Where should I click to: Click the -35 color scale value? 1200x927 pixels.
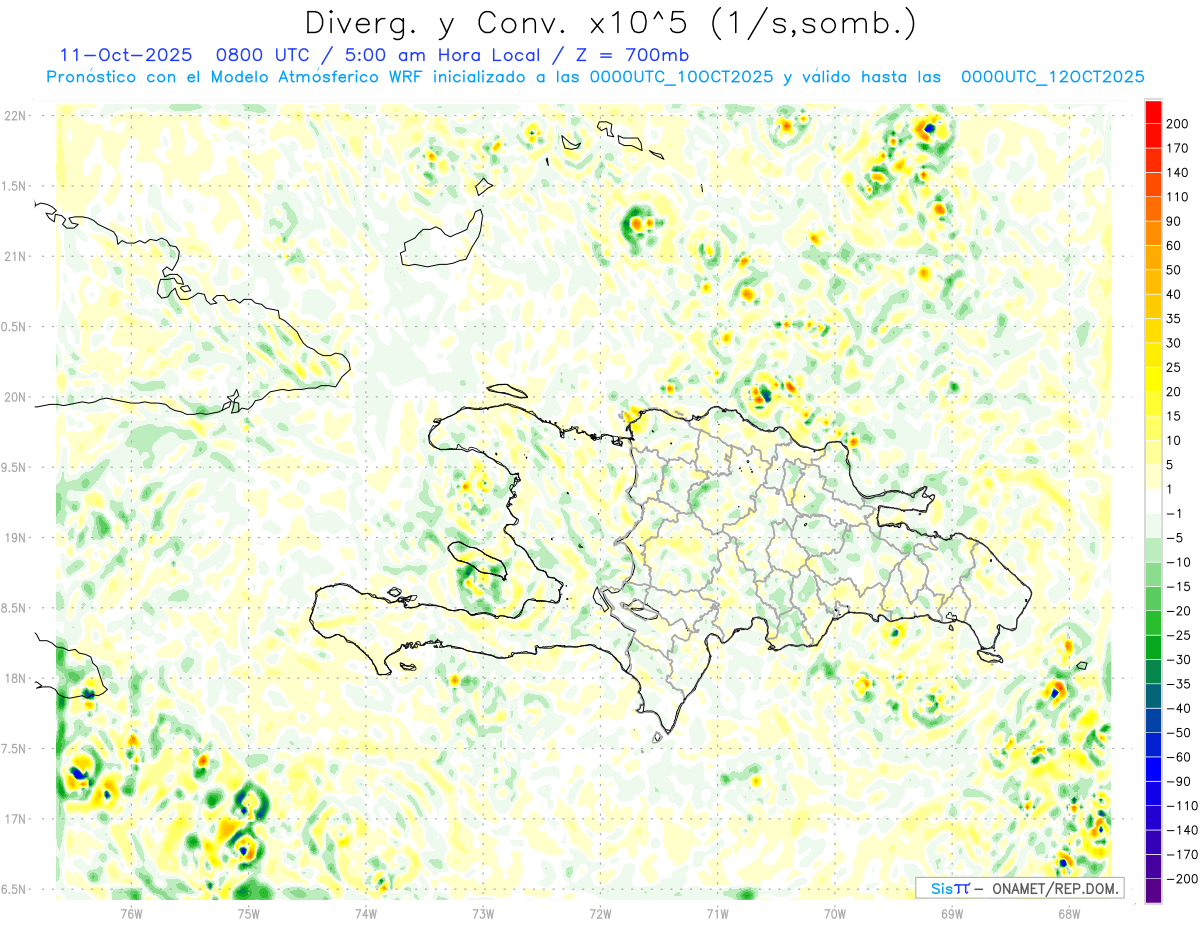tap(1180, 684)
